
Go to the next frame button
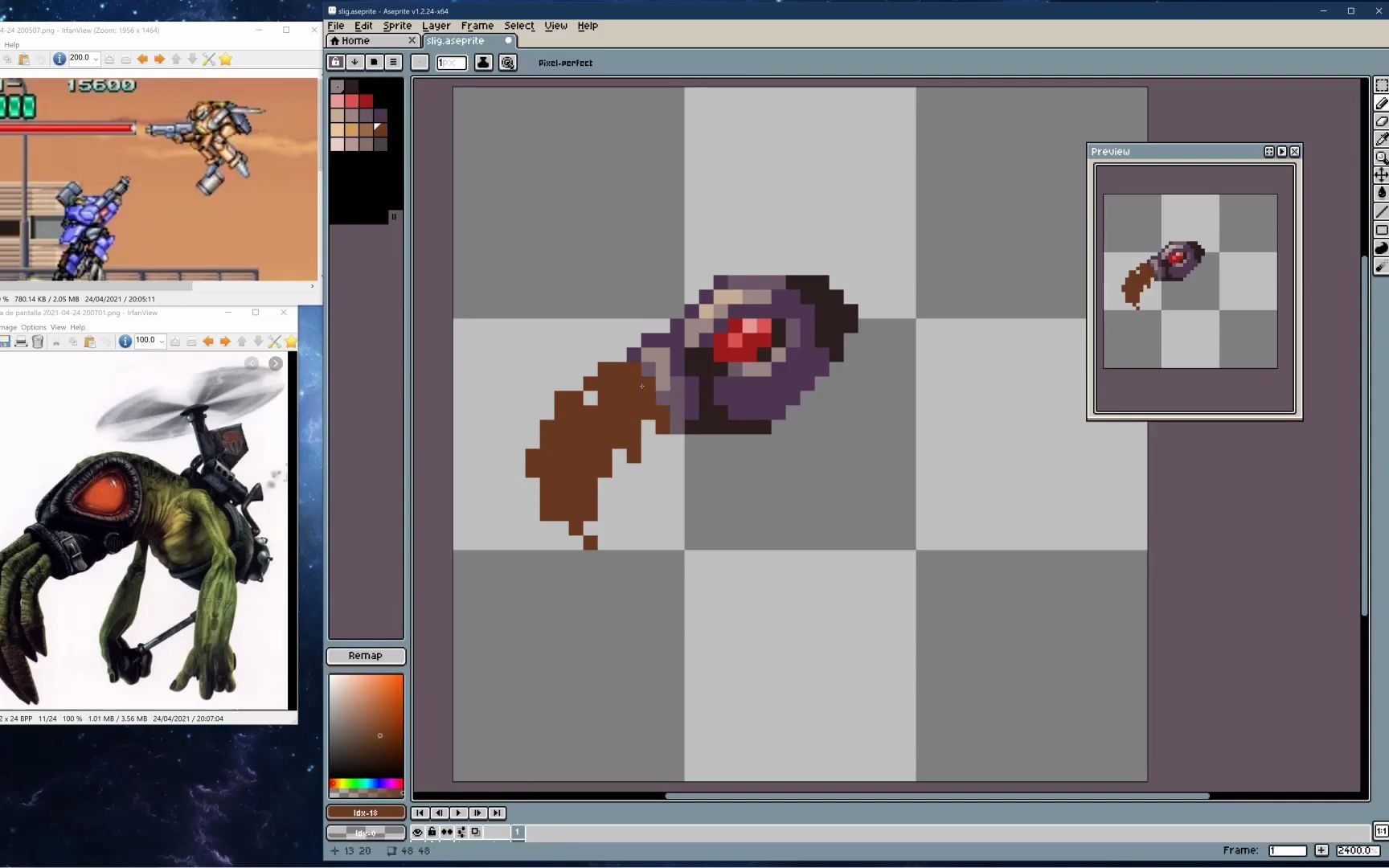coord(477,813)
